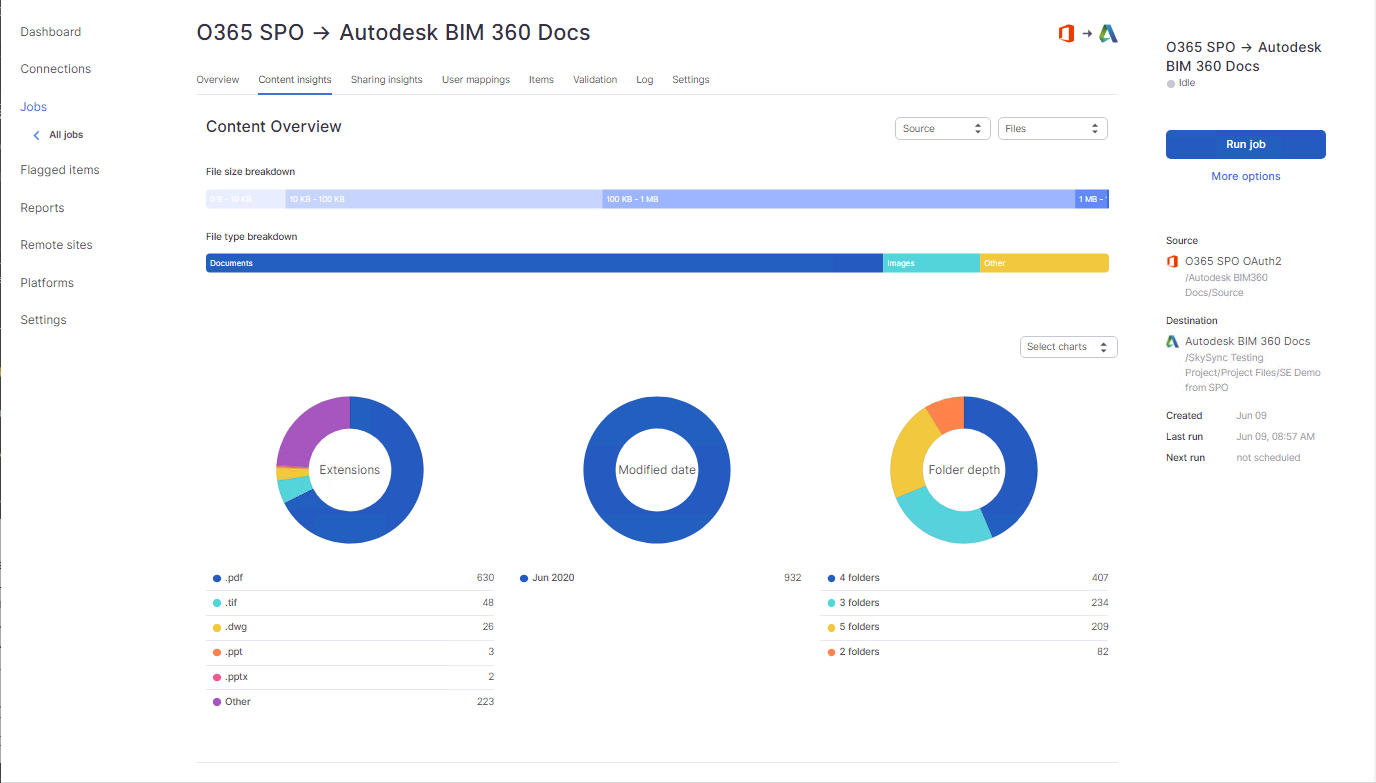Go back to All jobs

[x=66, y=135]
